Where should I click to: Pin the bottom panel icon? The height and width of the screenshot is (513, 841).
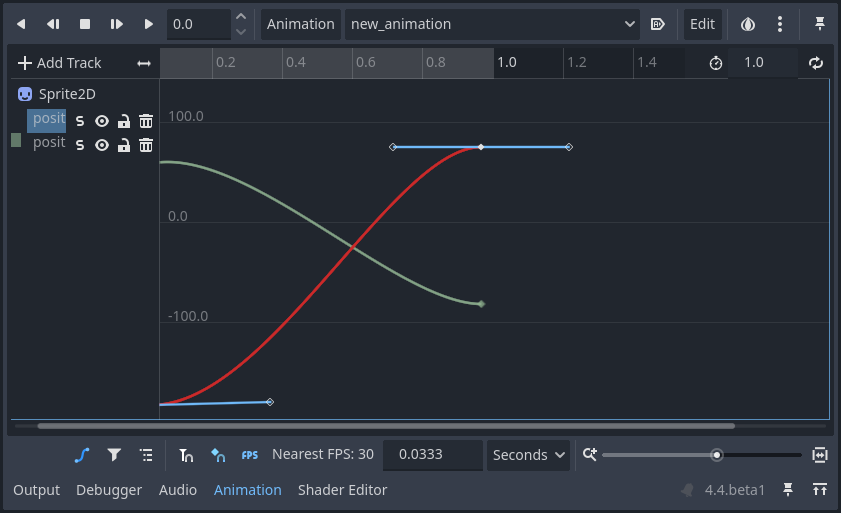click(x=787, y=489)
